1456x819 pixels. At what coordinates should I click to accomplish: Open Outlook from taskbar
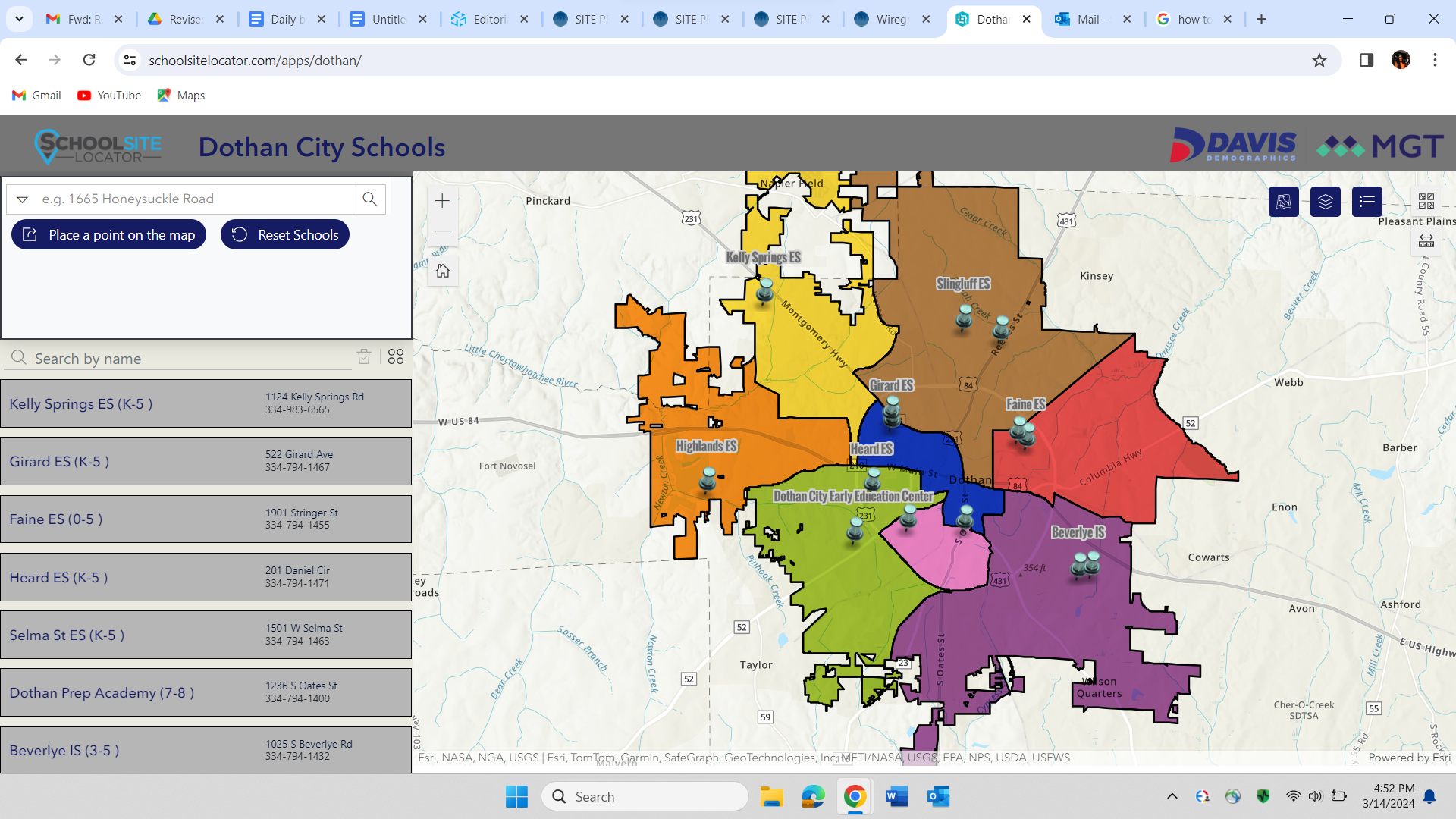click(938, 796)
